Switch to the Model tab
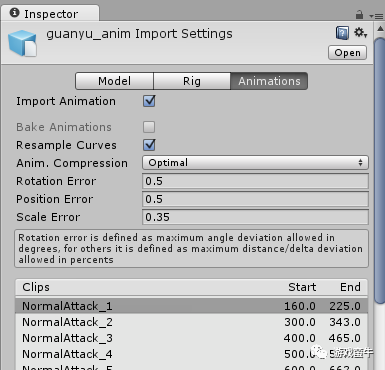385x370 pixels. 114,81
